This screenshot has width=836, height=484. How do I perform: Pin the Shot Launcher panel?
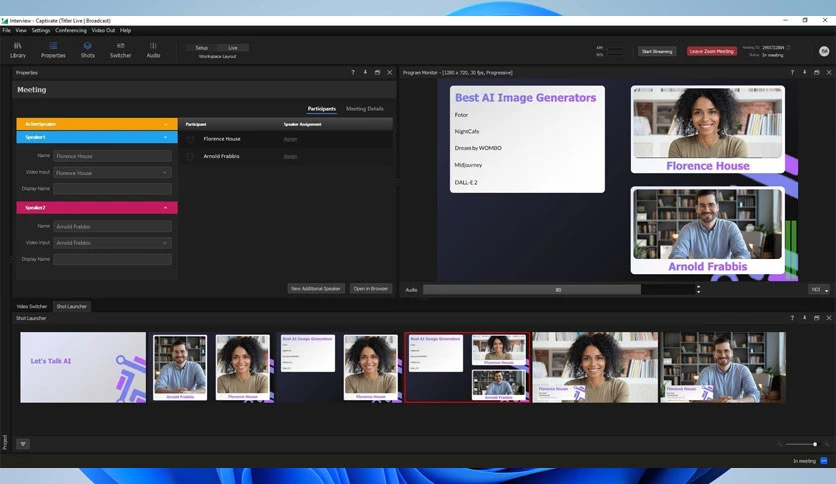(x=805, y=318)
